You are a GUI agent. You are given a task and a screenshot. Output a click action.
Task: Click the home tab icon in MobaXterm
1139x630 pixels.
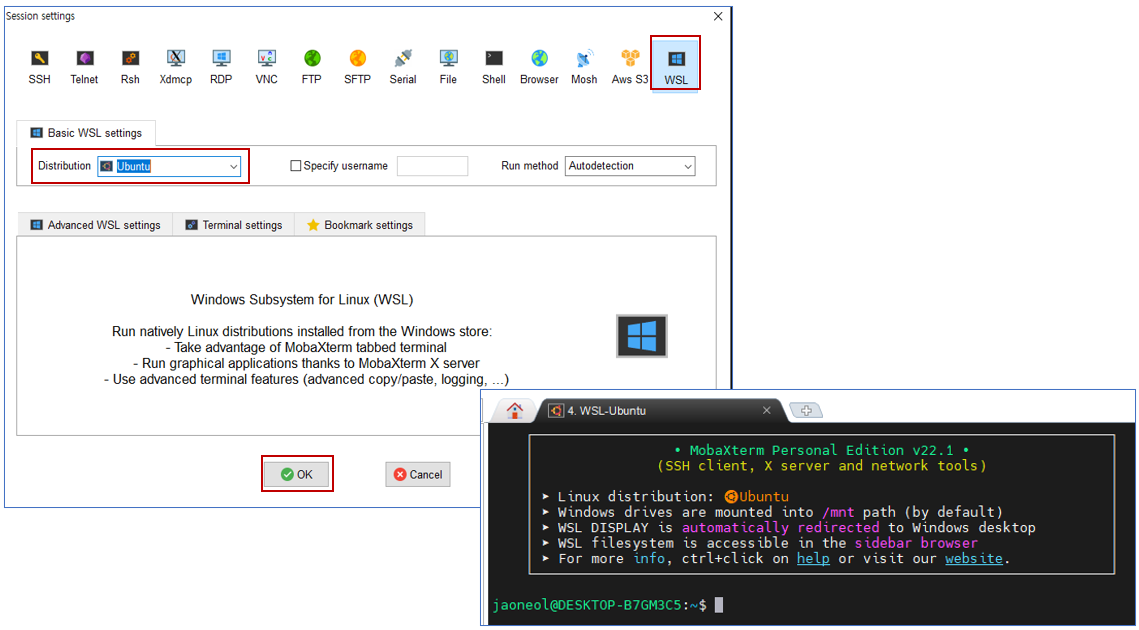[514, 411]
